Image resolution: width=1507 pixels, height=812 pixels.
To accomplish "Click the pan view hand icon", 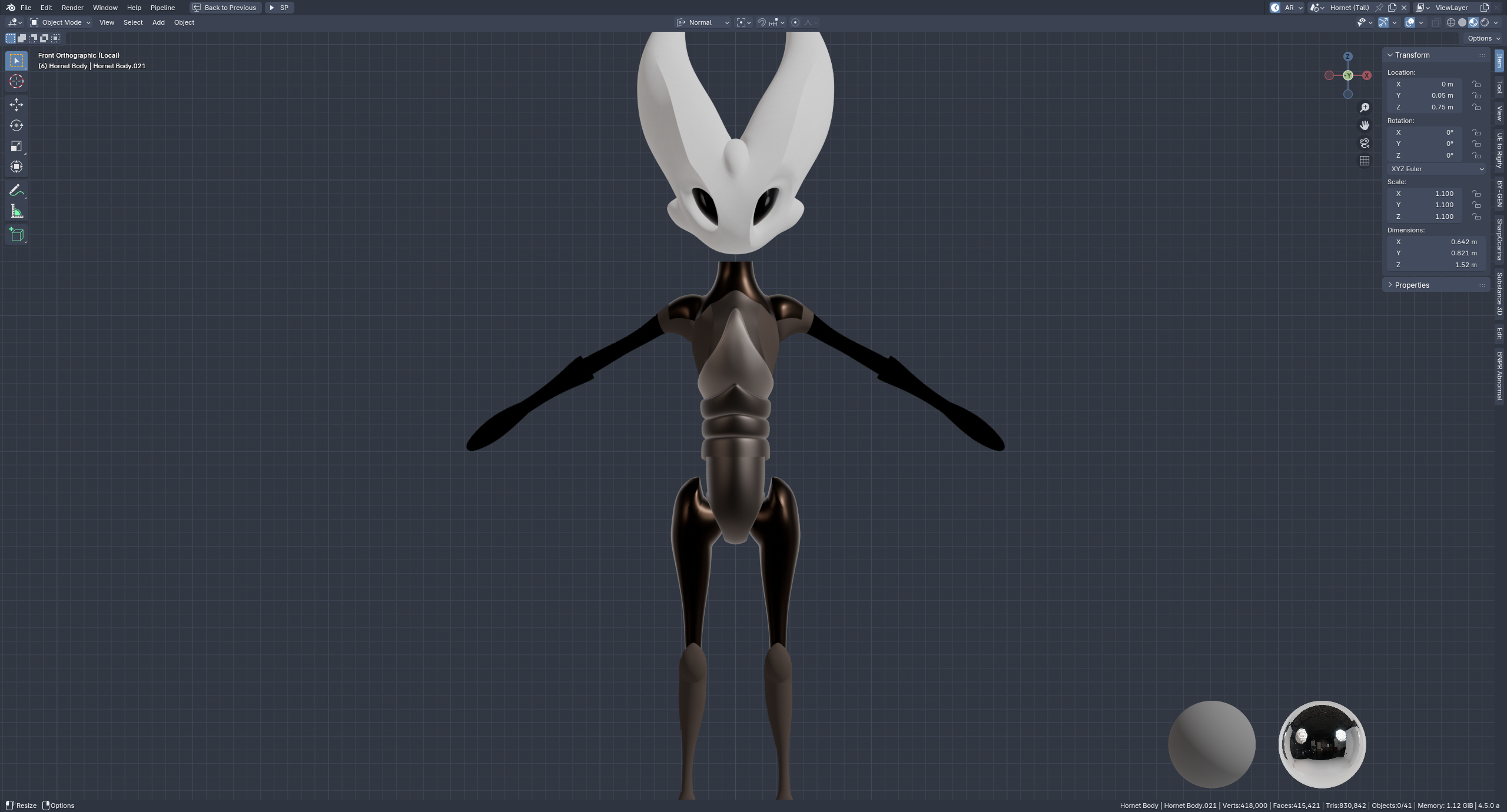I will (x=1365, y=125).
